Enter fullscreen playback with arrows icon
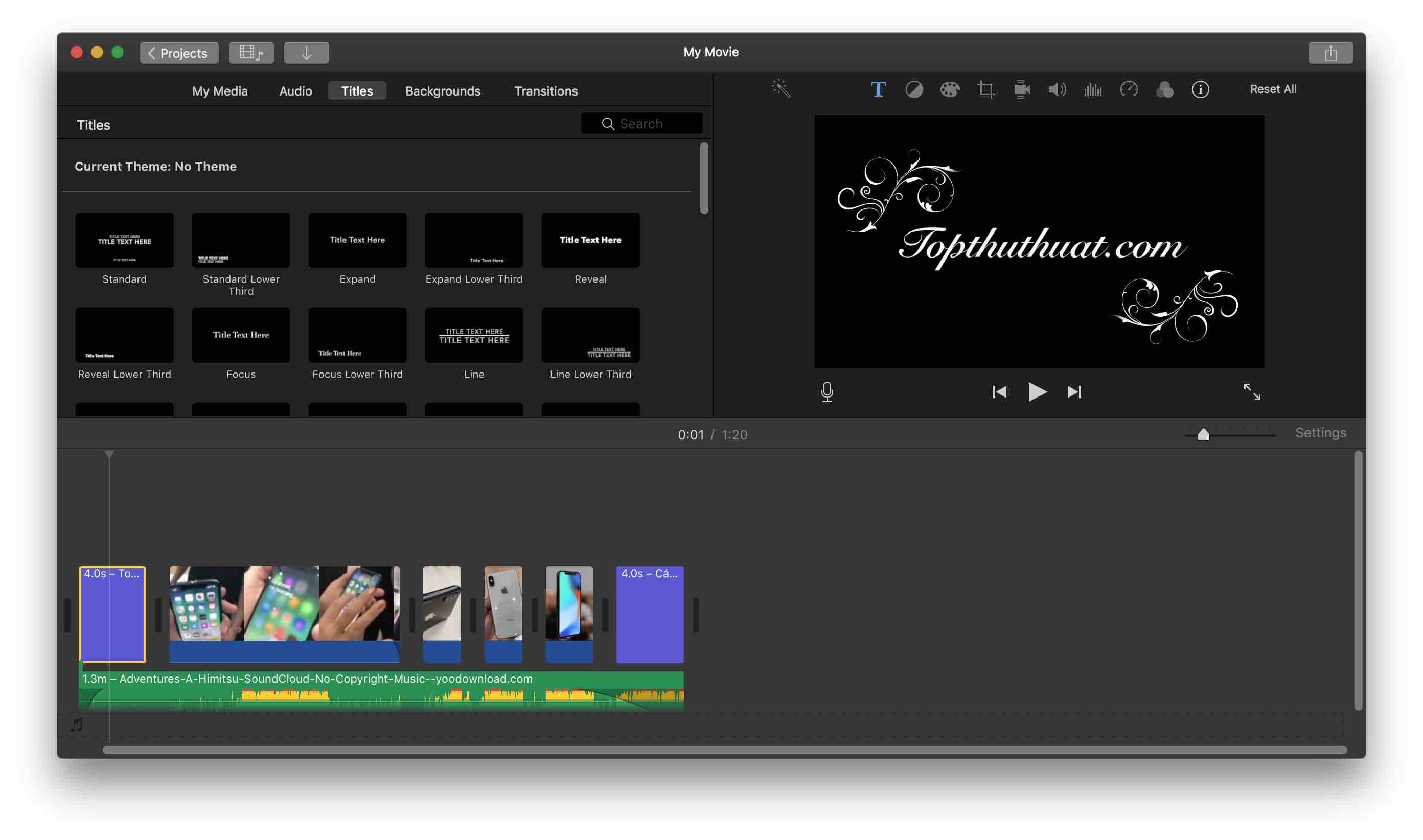Screen dimensions: 1423x840 click(x=1251, y=392)
